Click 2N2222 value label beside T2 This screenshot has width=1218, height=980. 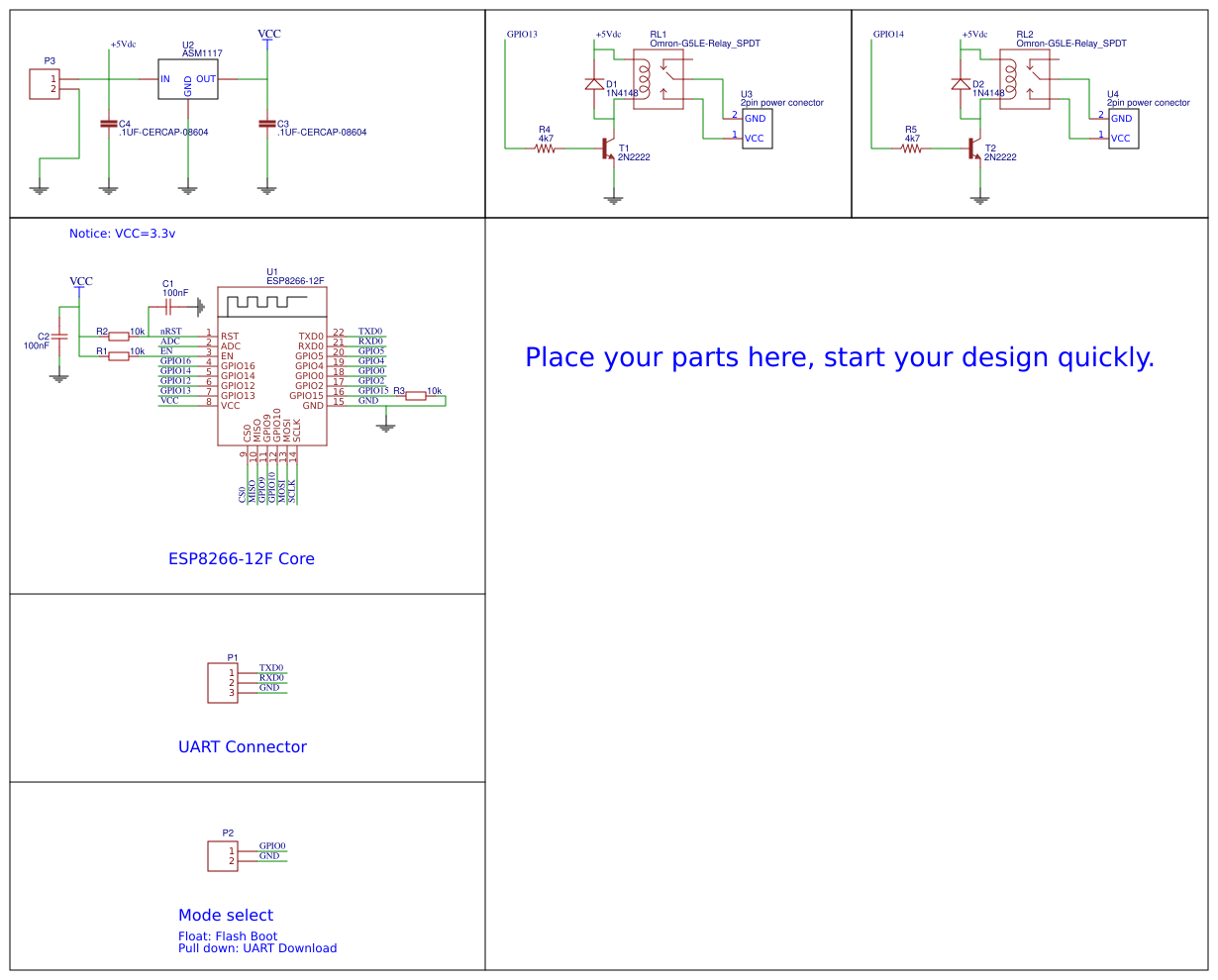[x=1000, y=157]
